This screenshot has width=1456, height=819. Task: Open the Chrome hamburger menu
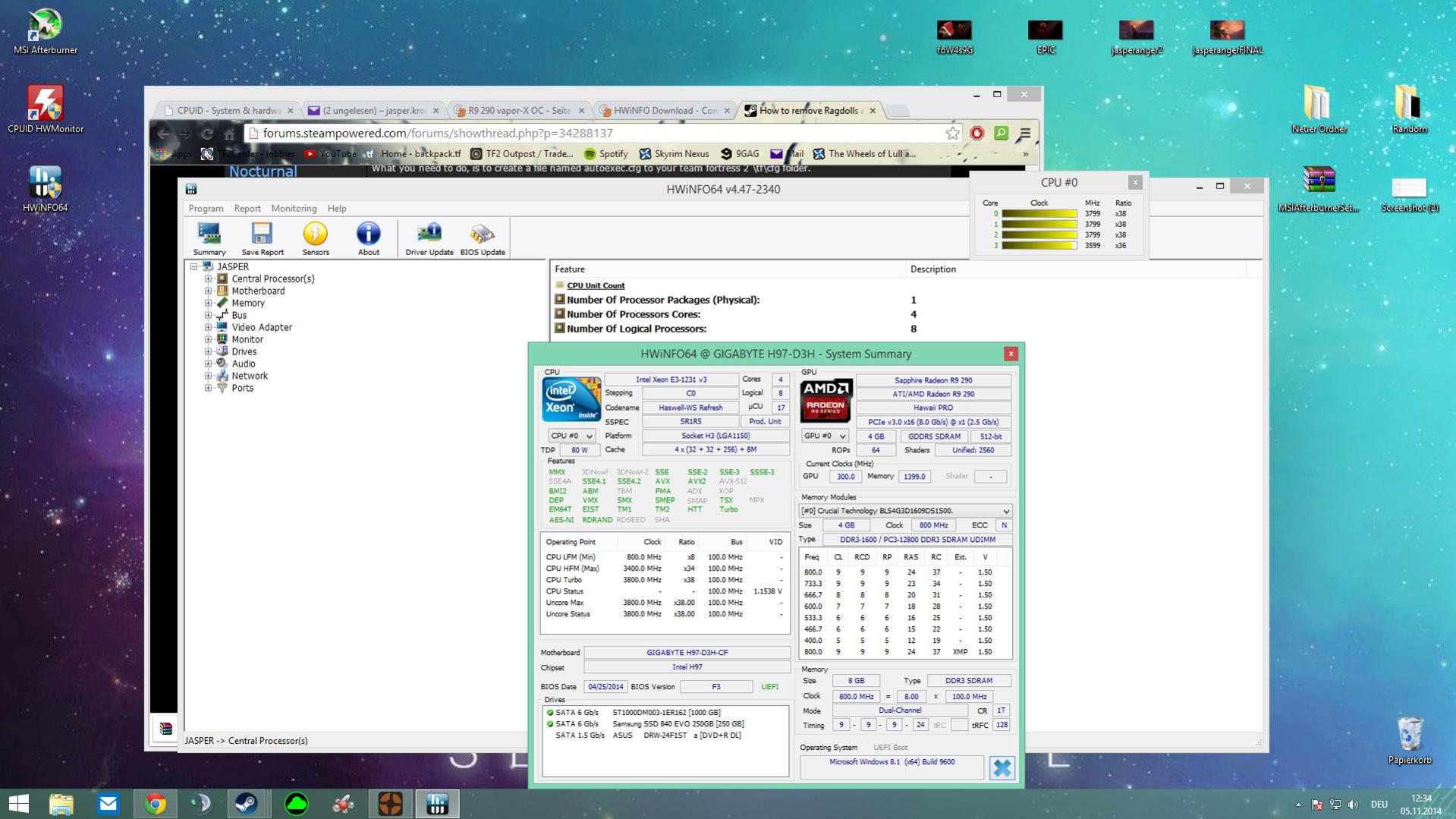(x=1025, y=134)
